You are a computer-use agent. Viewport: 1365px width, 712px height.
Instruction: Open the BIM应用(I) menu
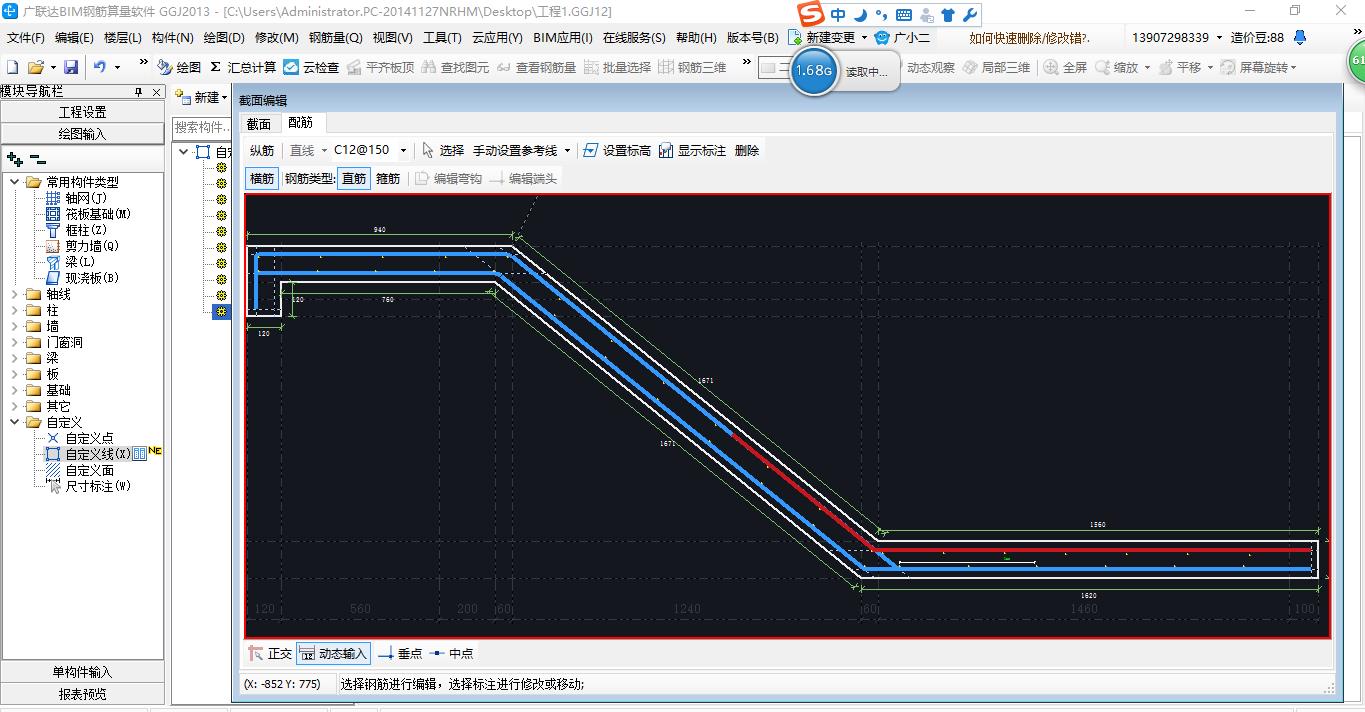563,37
